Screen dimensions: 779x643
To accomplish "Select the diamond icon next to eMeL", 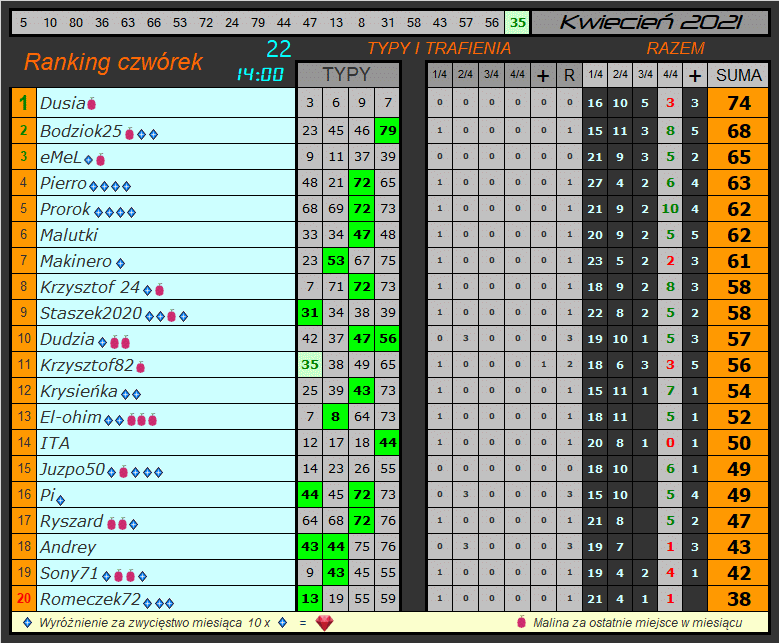I will pos(88,160).
